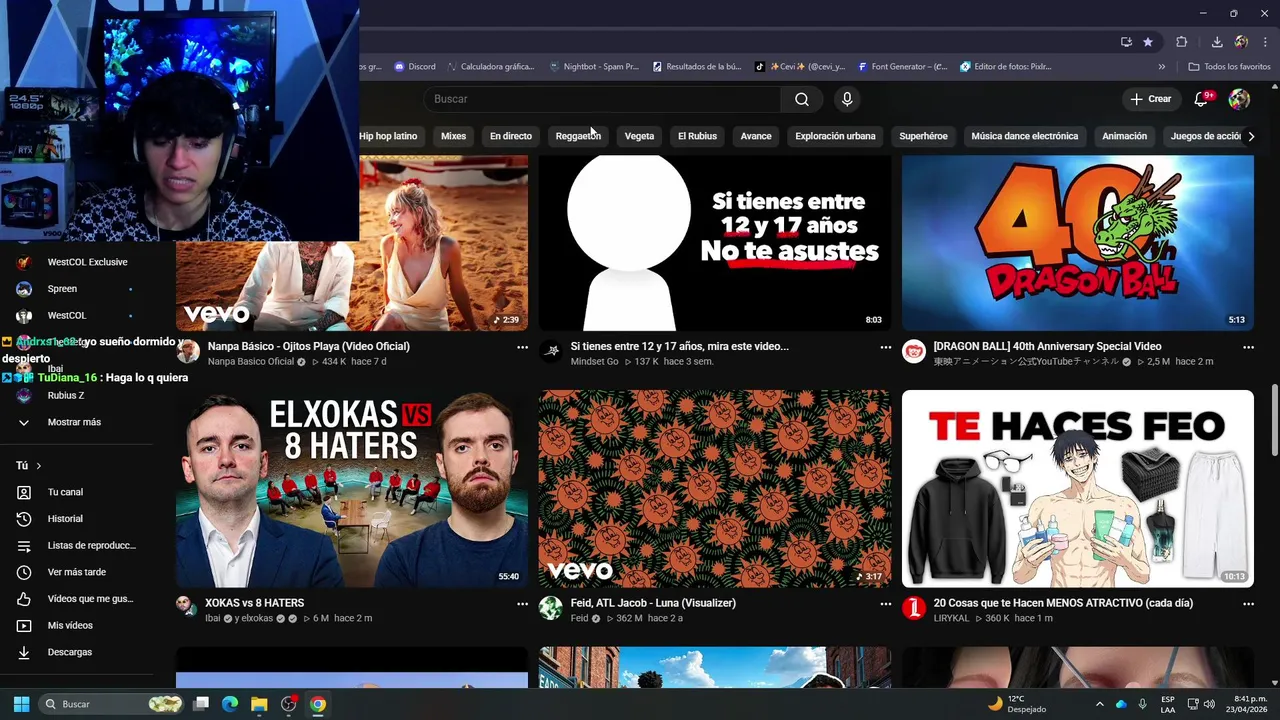Select the Vegeta filter chip
The width and height of the screenshot is (1280, 720).
click(x=639, y=136)
